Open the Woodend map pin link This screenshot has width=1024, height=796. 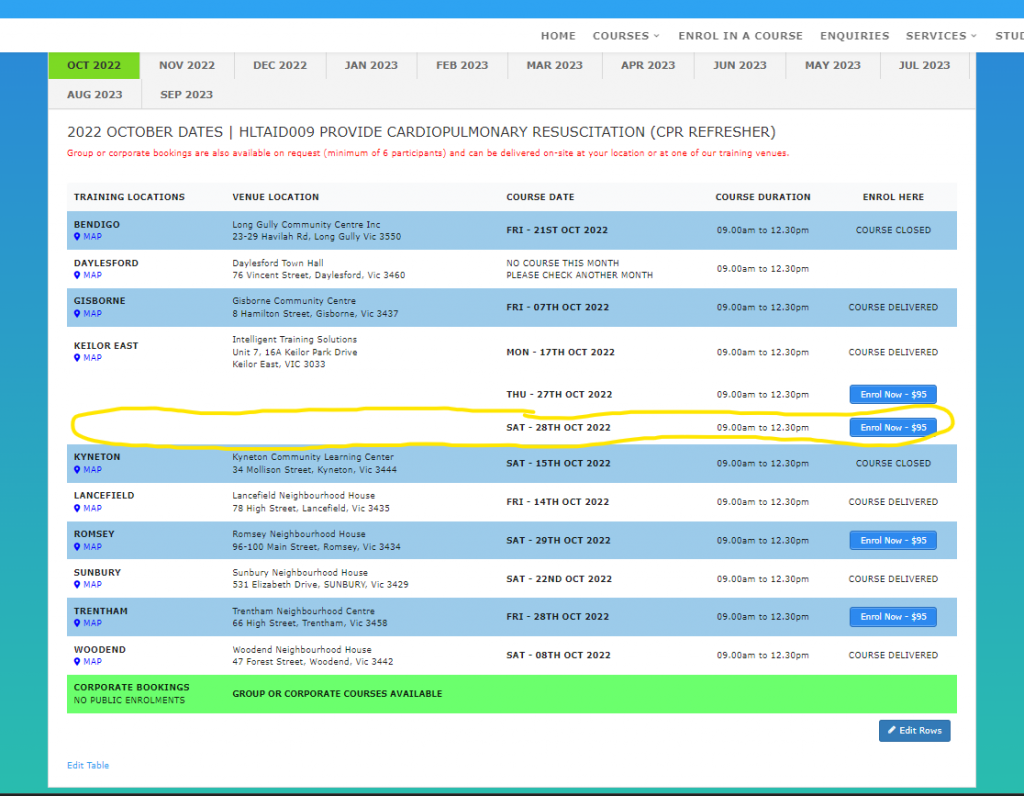click(x=88, y=661)
